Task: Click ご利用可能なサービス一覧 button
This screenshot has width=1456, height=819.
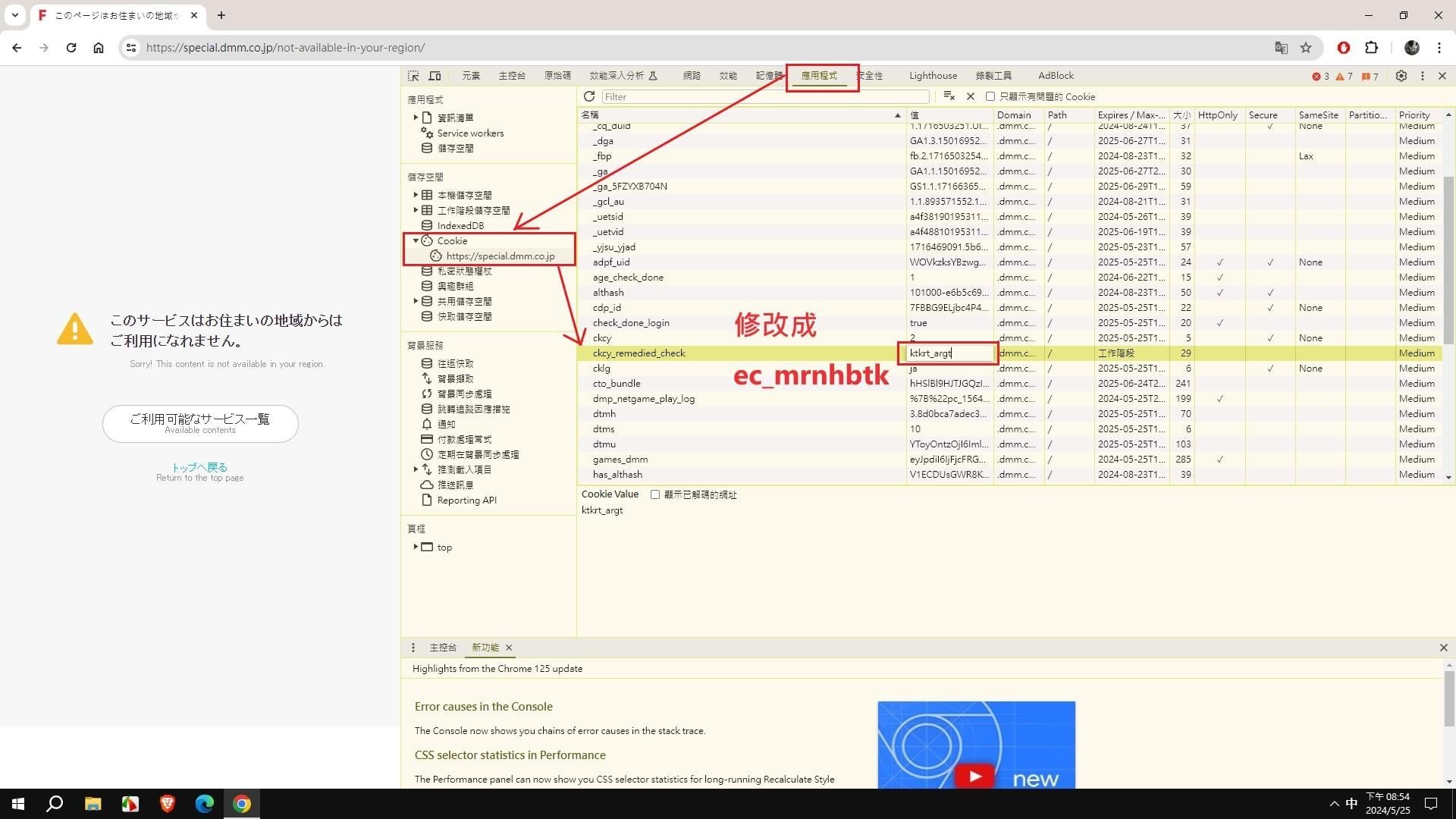Action: click(x=200, y=423)
